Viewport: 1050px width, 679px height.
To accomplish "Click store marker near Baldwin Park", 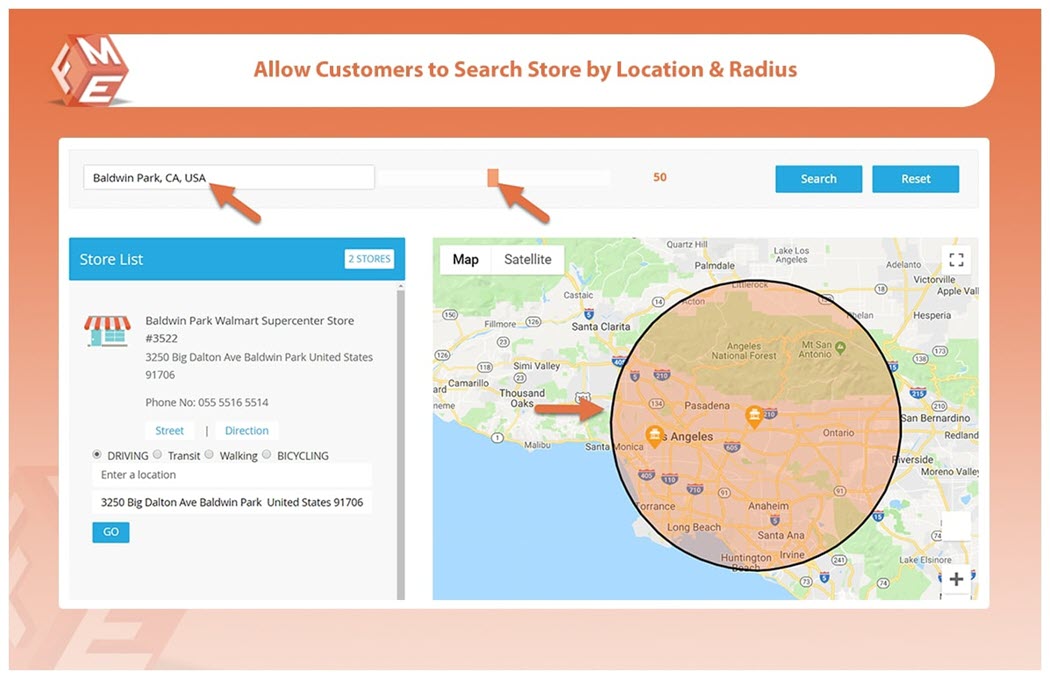I will pyautogui.click(x=755, y=415).
